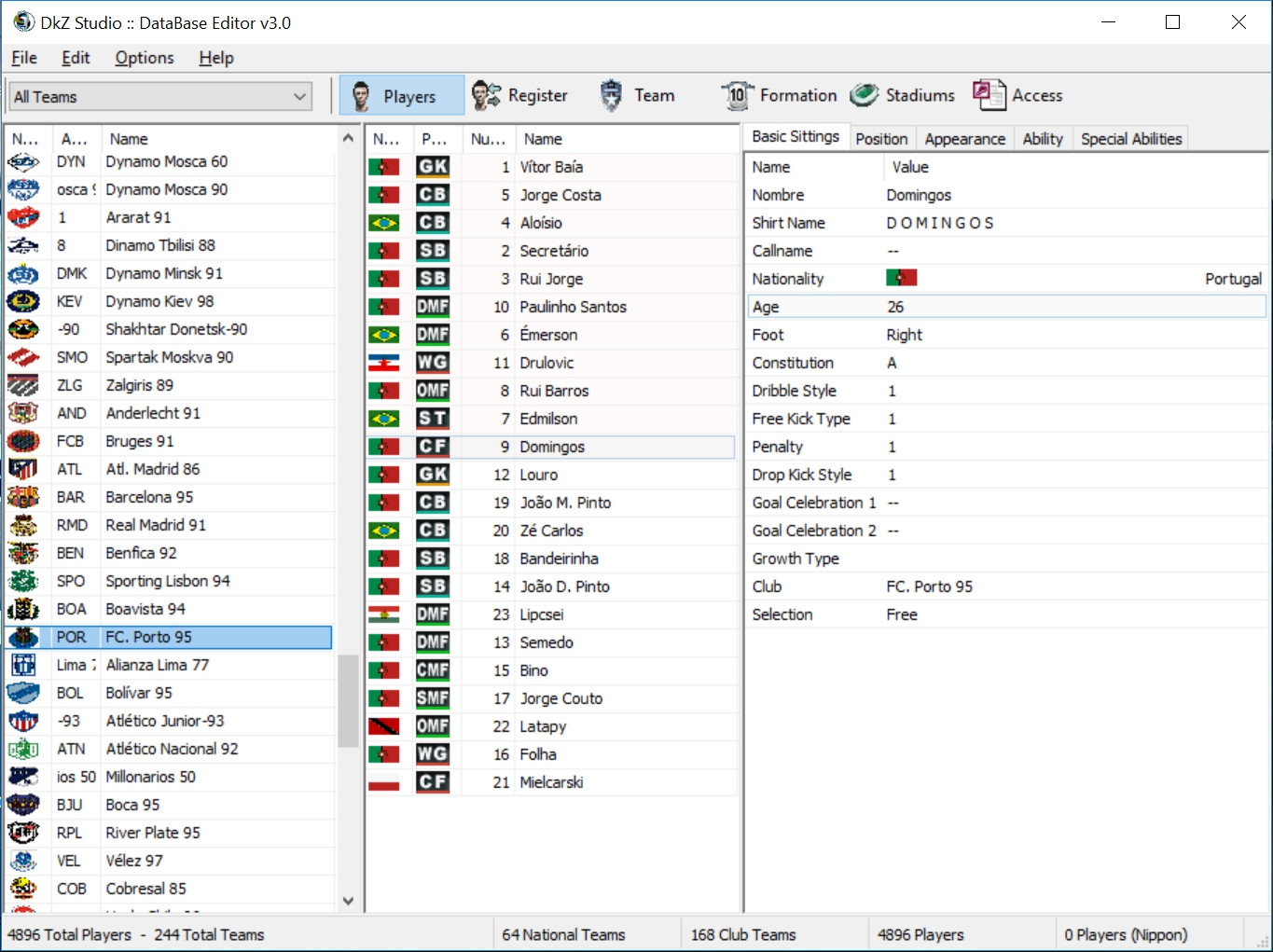Click the Age value 26
1273x952 pixels.
(x=895, y=307)
